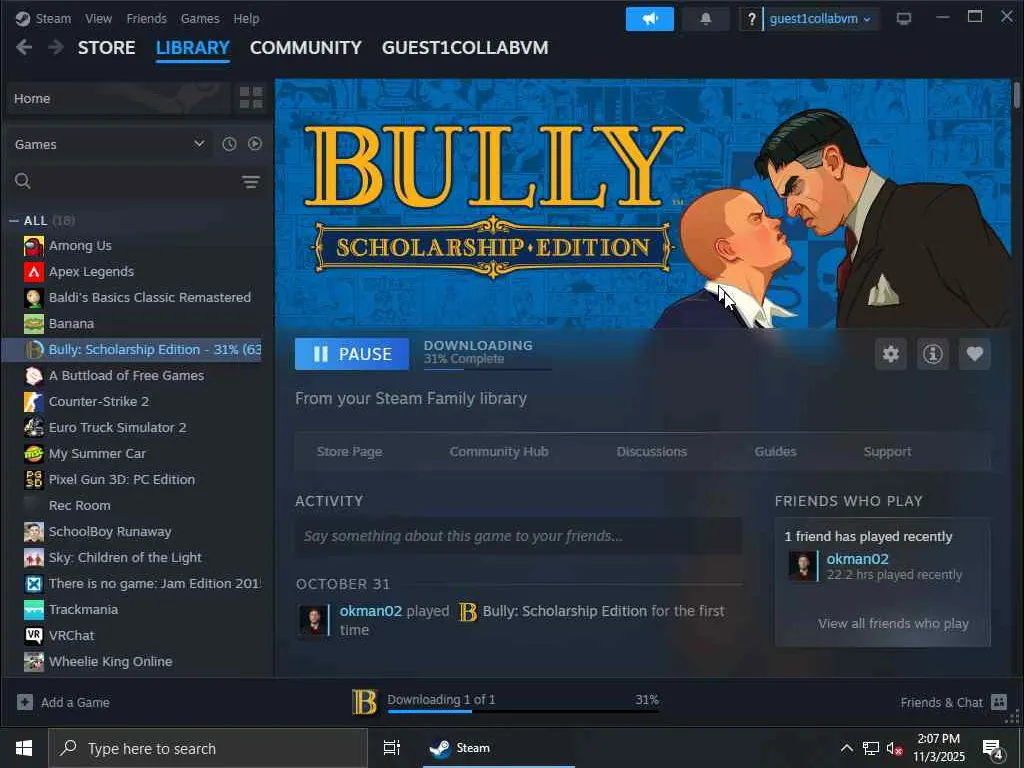Switch library to grid collections view
Screen dimensions: 1024x768
click(251, 98)
